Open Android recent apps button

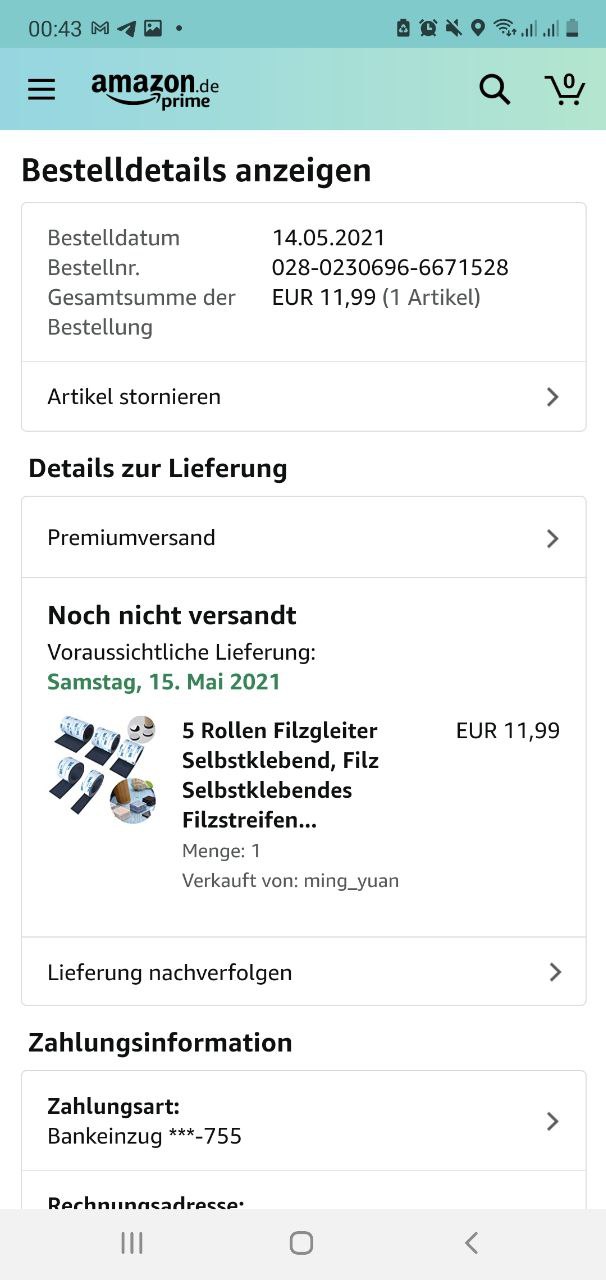click(132, 1243)
